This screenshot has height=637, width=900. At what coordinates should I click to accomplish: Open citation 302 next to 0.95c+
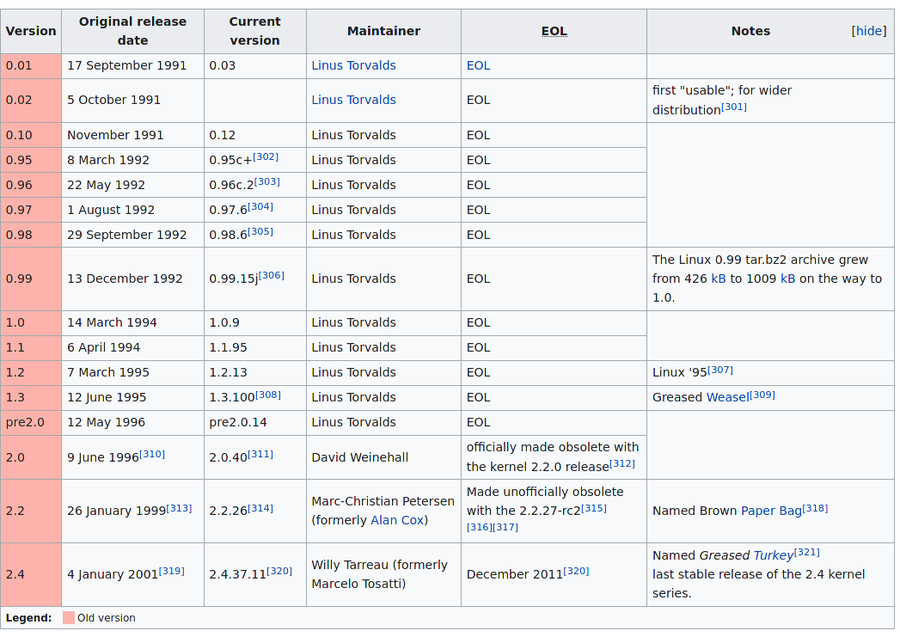[x=265, y=157]
